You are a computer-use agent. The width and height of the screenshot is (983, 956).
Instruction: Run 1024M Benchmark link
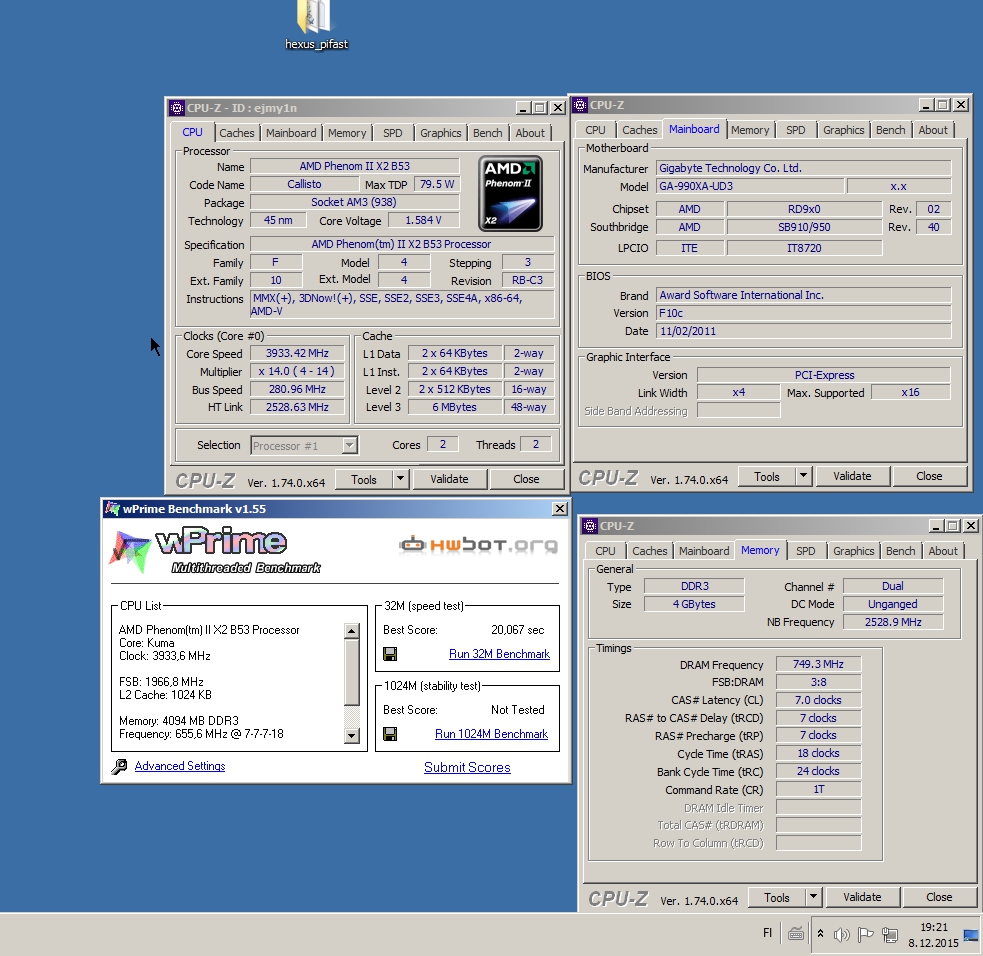click(492, 734)
